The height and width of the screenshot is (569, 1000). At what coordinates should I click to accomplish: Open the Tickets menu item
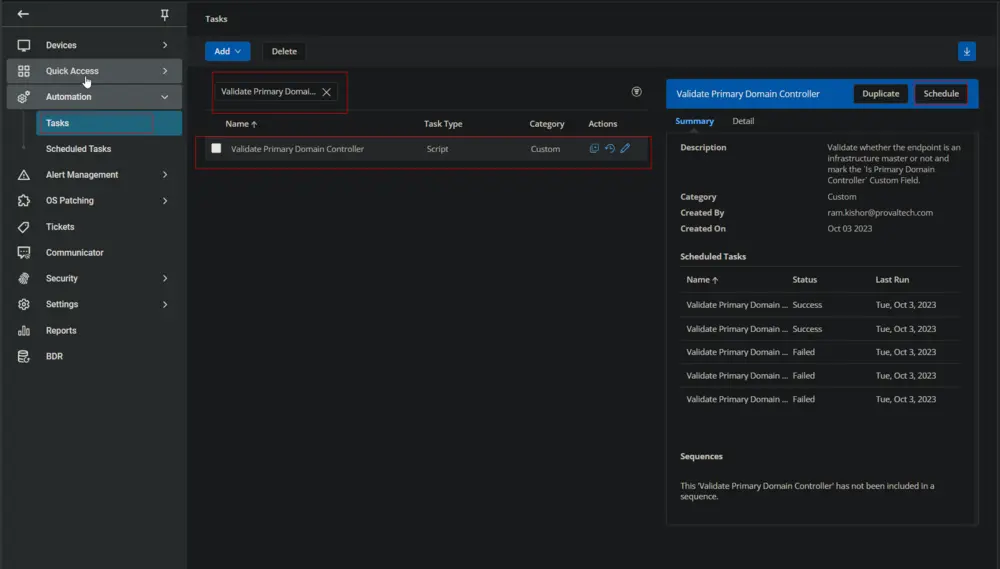pos(60,226)
